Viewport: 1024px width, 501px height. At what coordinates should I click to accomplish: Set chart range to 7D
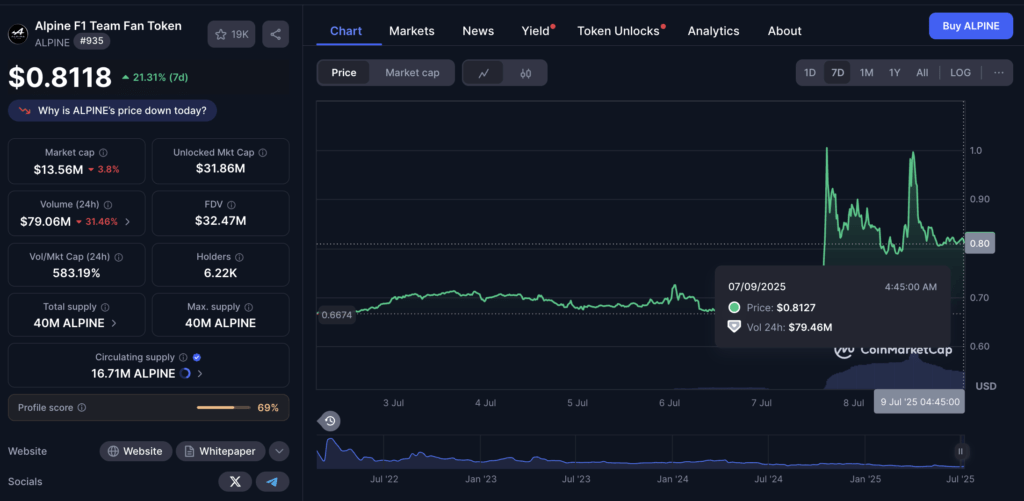(x=837, y=73)
